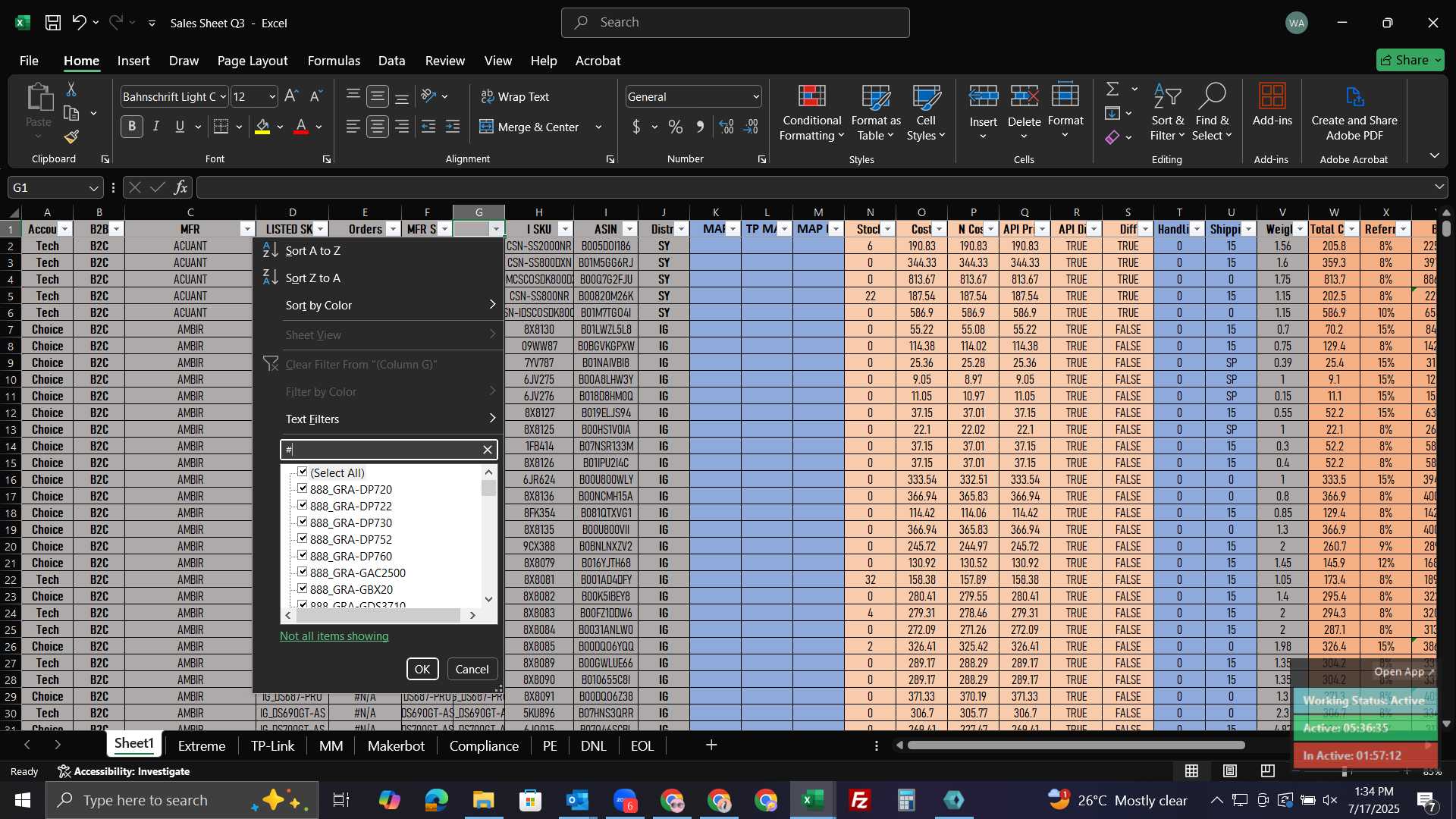Image resolution: width=1456 pixels, height=819 pixels.
Task: Click the Percent Style icon
Action: point(676,127)
